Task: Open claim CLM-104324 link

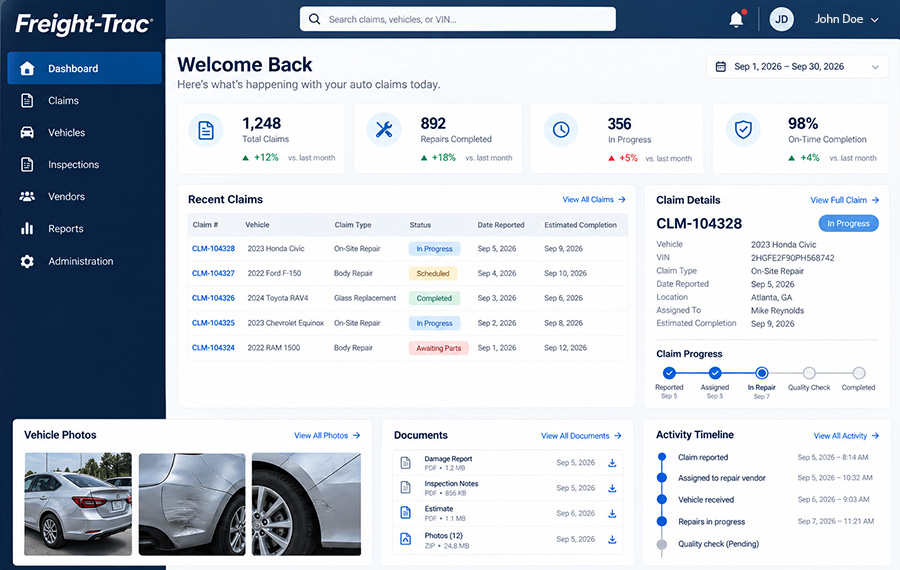Action: click(x=213, y=347)
